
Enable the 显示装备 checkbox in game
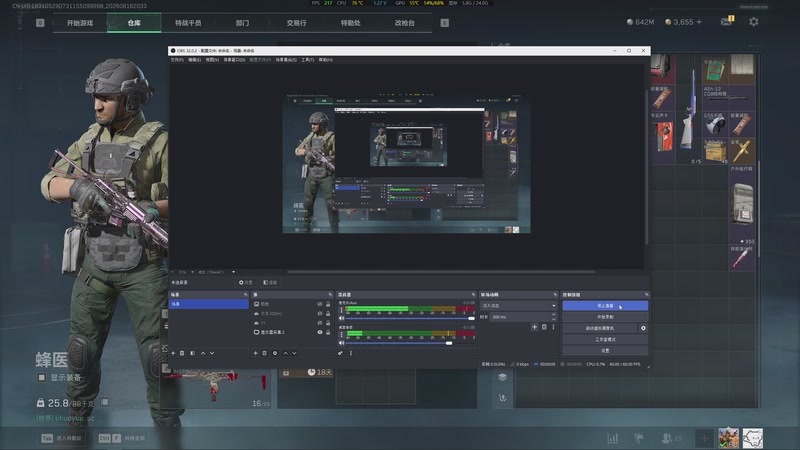41,378
